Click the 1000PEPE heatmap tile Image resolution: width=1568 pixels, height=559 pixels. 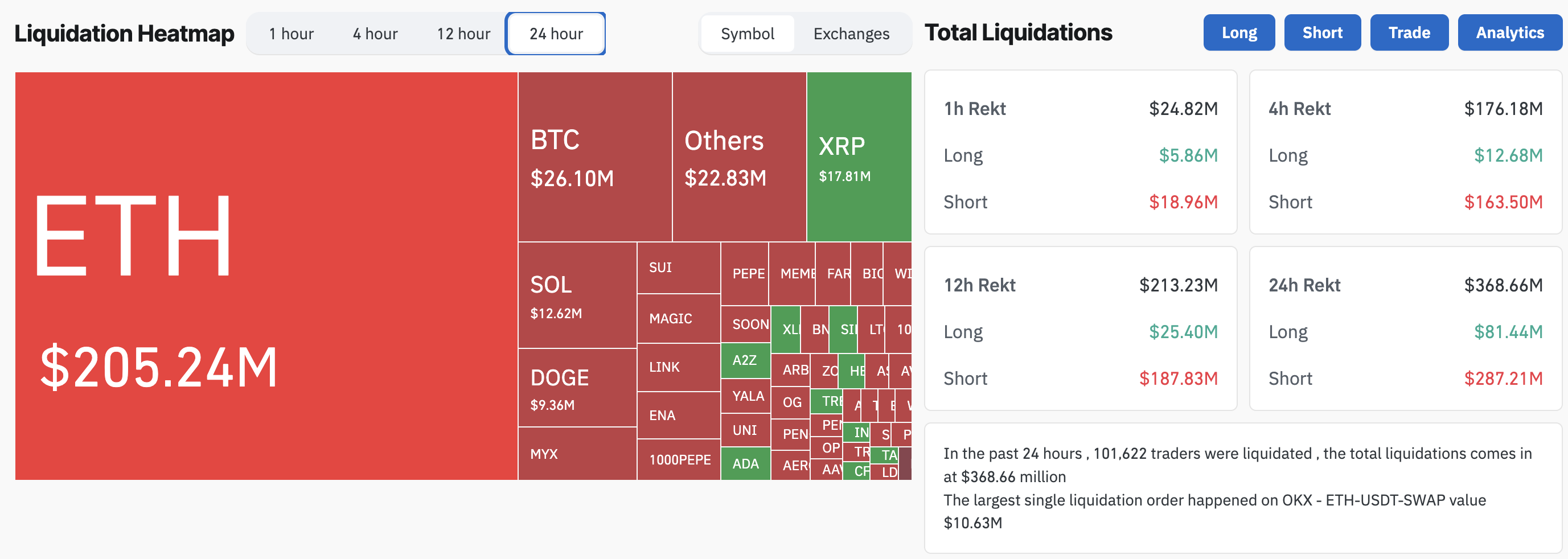[679, 460]
